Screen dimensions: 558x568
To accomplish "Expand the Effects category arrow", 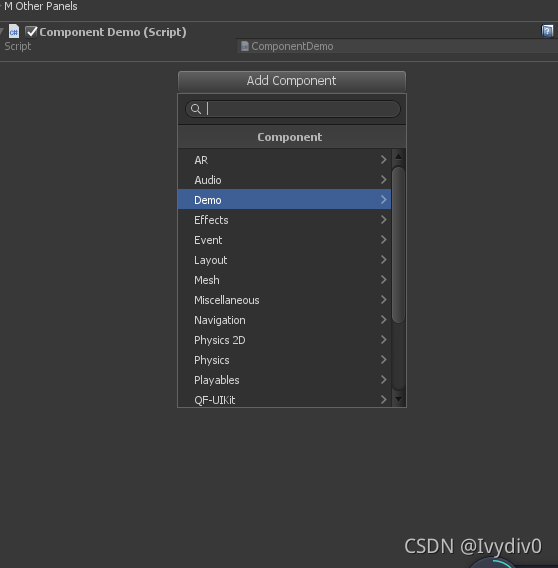I will [x=383, y=220].
